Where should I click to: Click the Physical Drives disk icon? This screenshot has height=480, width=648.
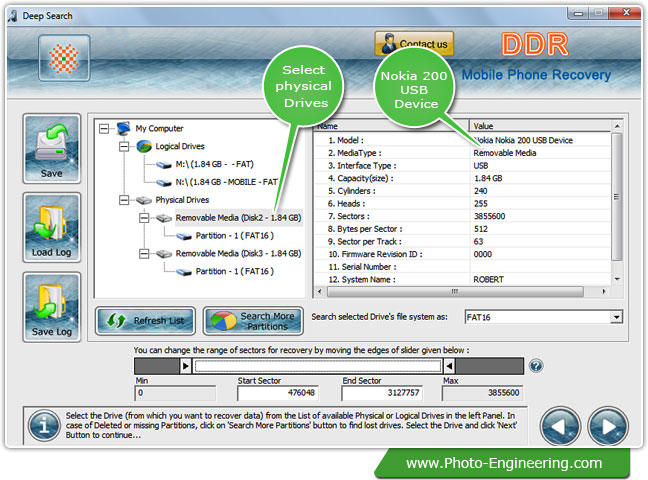tap(144, 201)
